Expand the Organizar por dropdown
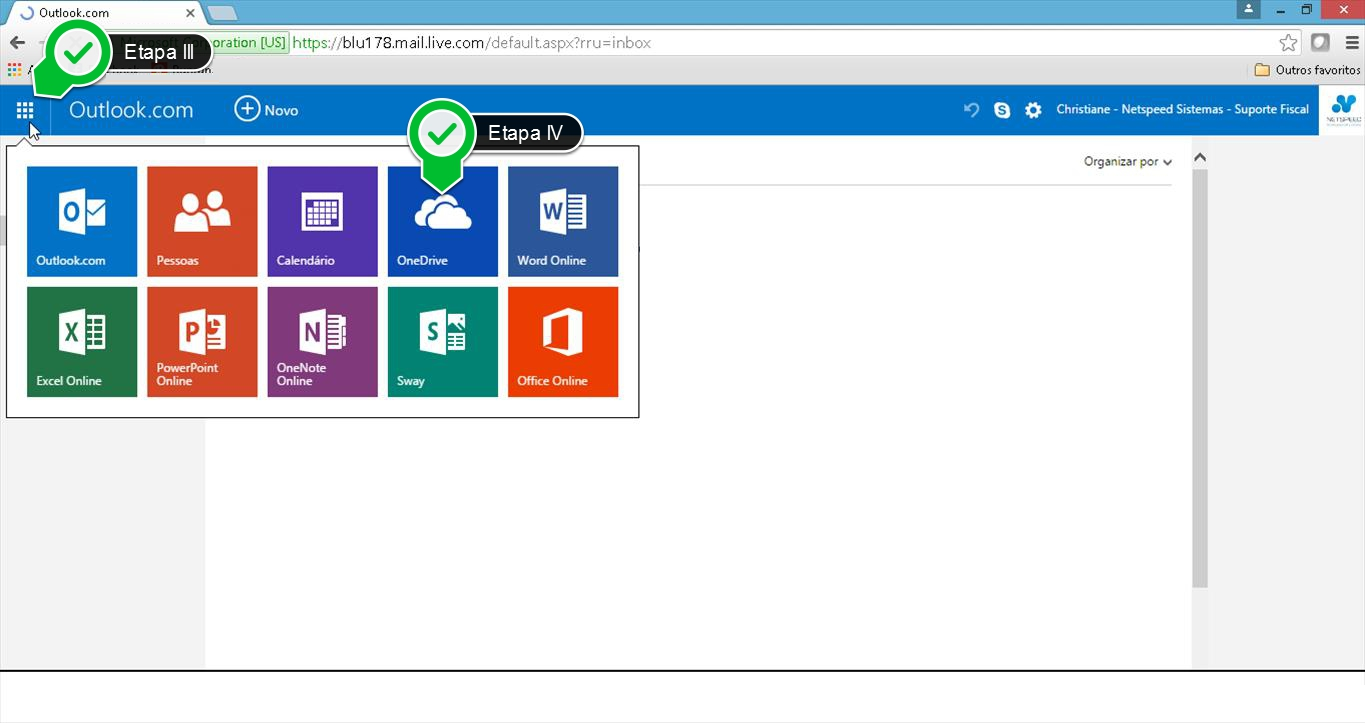Screen dimensions: 1365x723 pyautogui.click(x=1127, y=161)
